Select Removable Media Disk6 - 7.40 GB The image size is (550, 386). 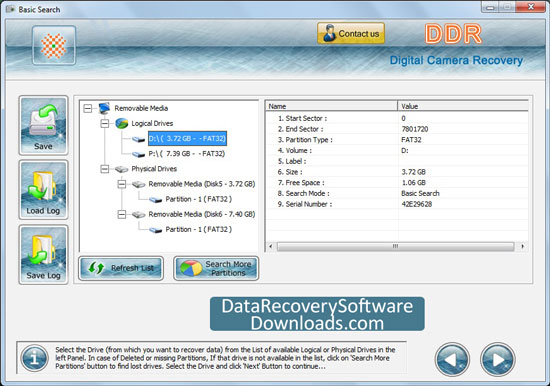point(202,214)
